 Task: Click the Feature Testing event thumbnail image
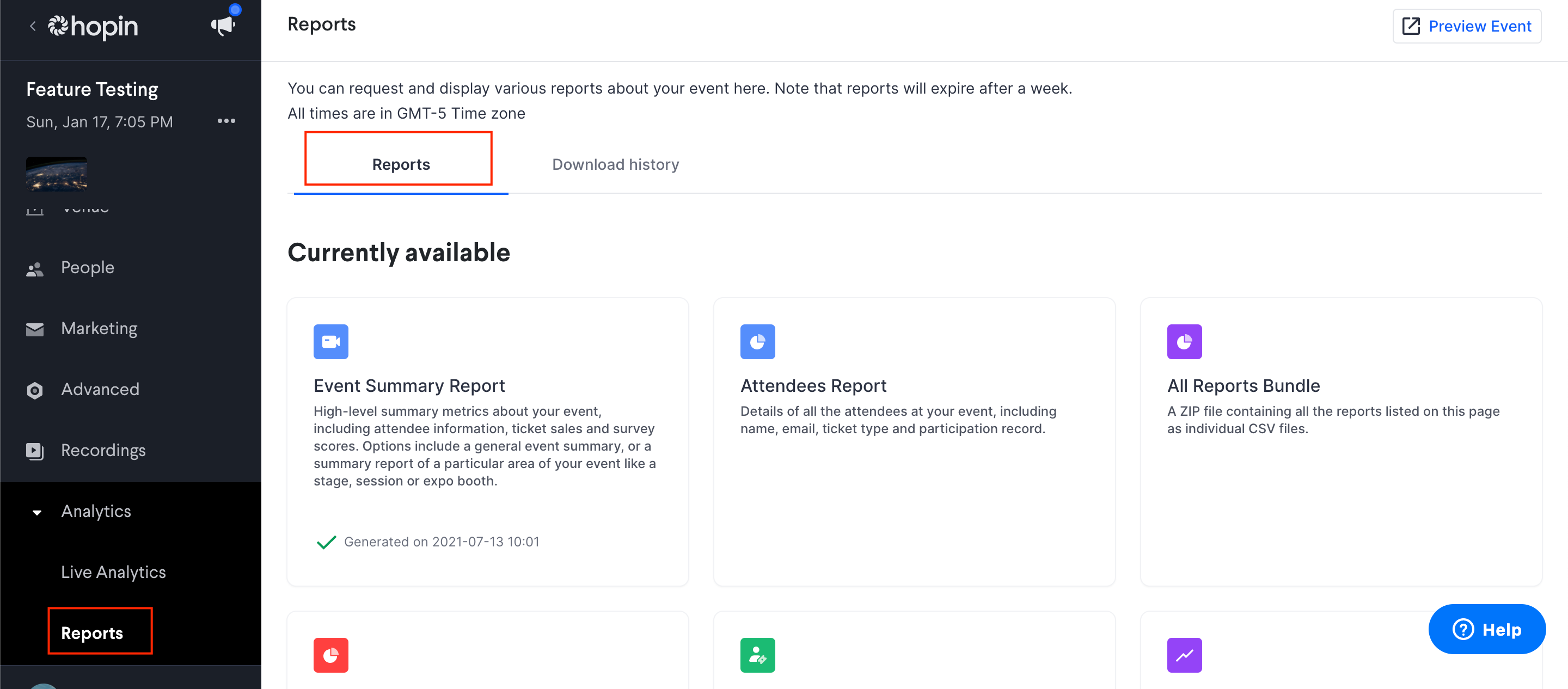57,175
